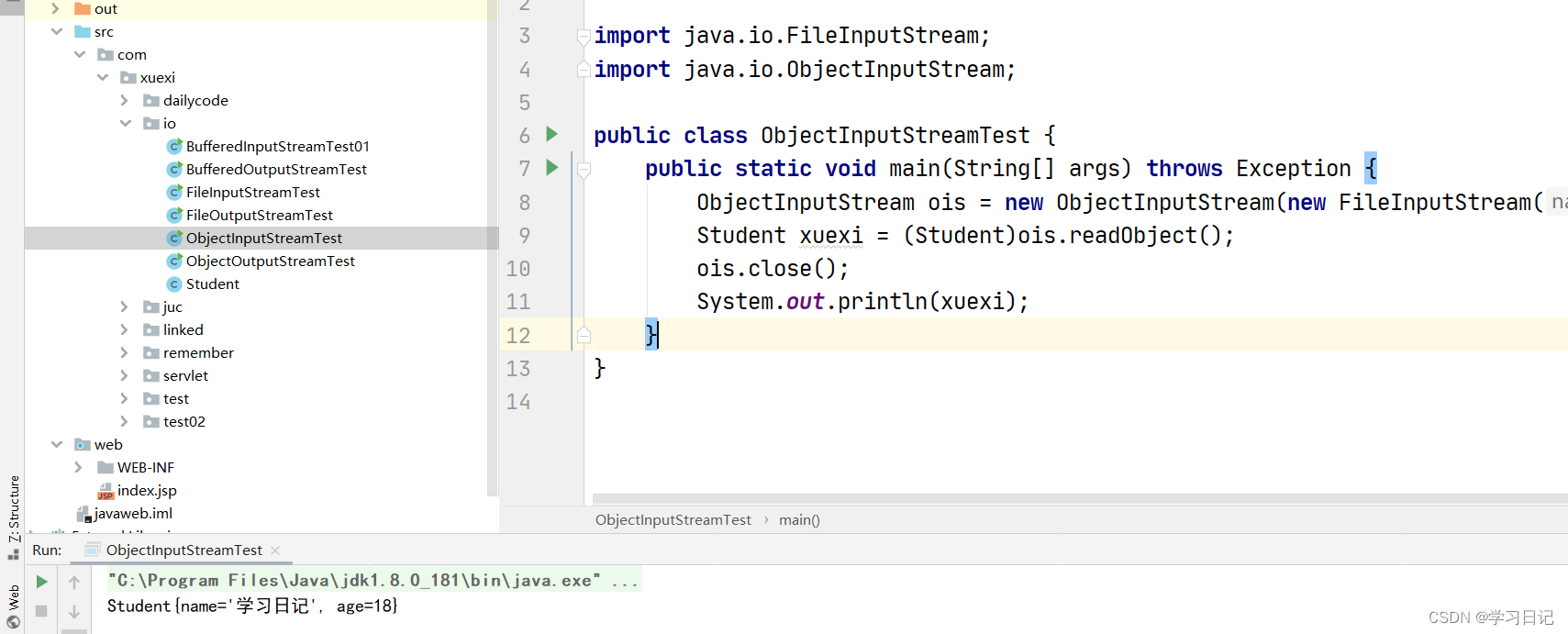
Task: Click the run gutter arrow beside the main method
Action: pyautogui.click(x=551, y=167)
